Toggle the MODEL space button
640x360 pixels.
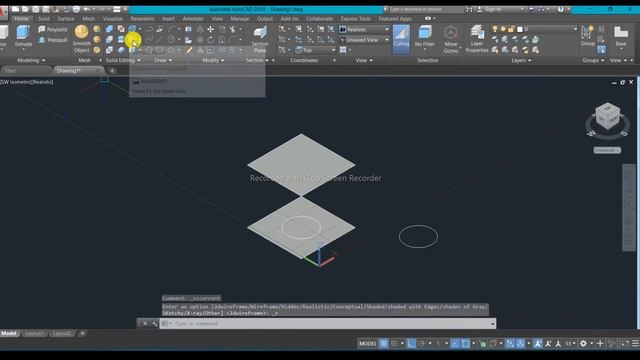tap(367, 344)
